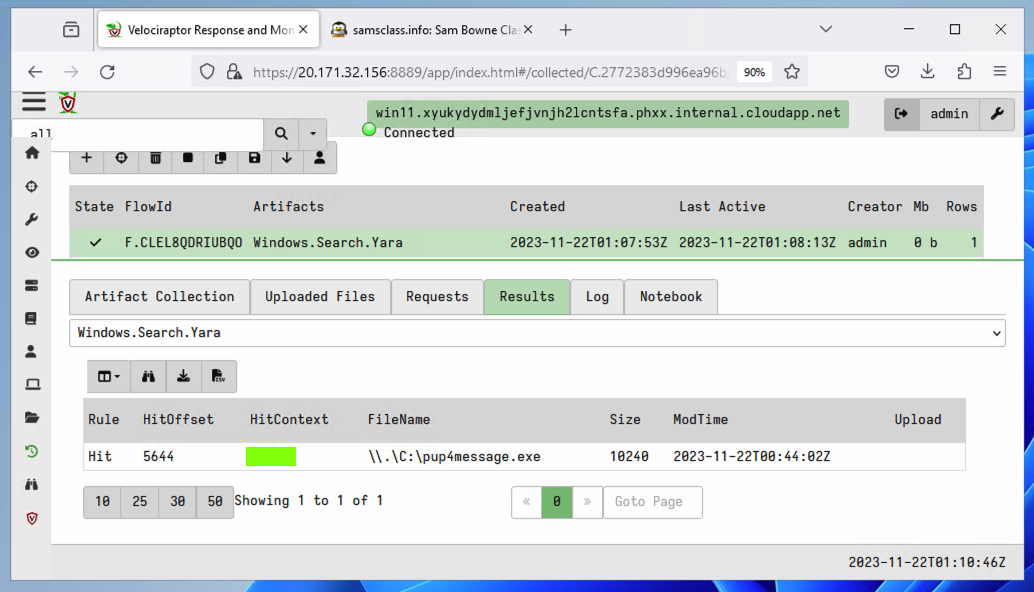Open Host Information laptop sidebar icon
The image size is (1034, 592).
pos(32,384)
